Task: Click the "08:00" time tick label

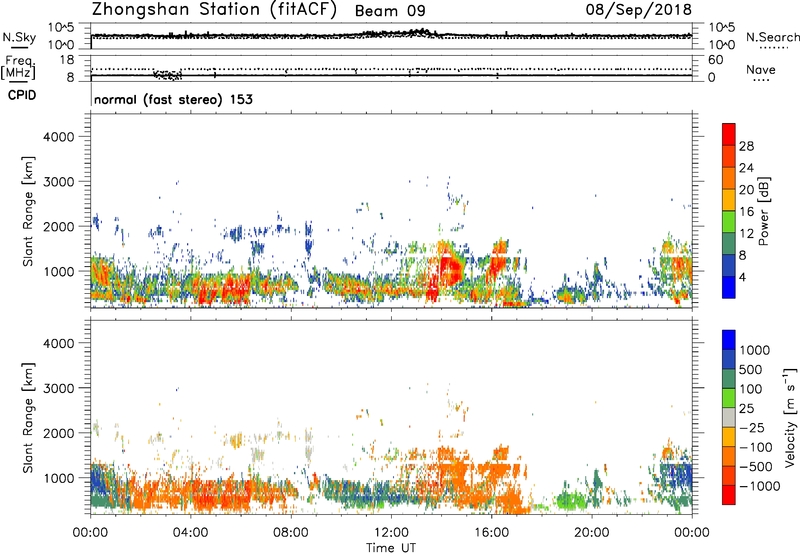Action: pos(291,533)
